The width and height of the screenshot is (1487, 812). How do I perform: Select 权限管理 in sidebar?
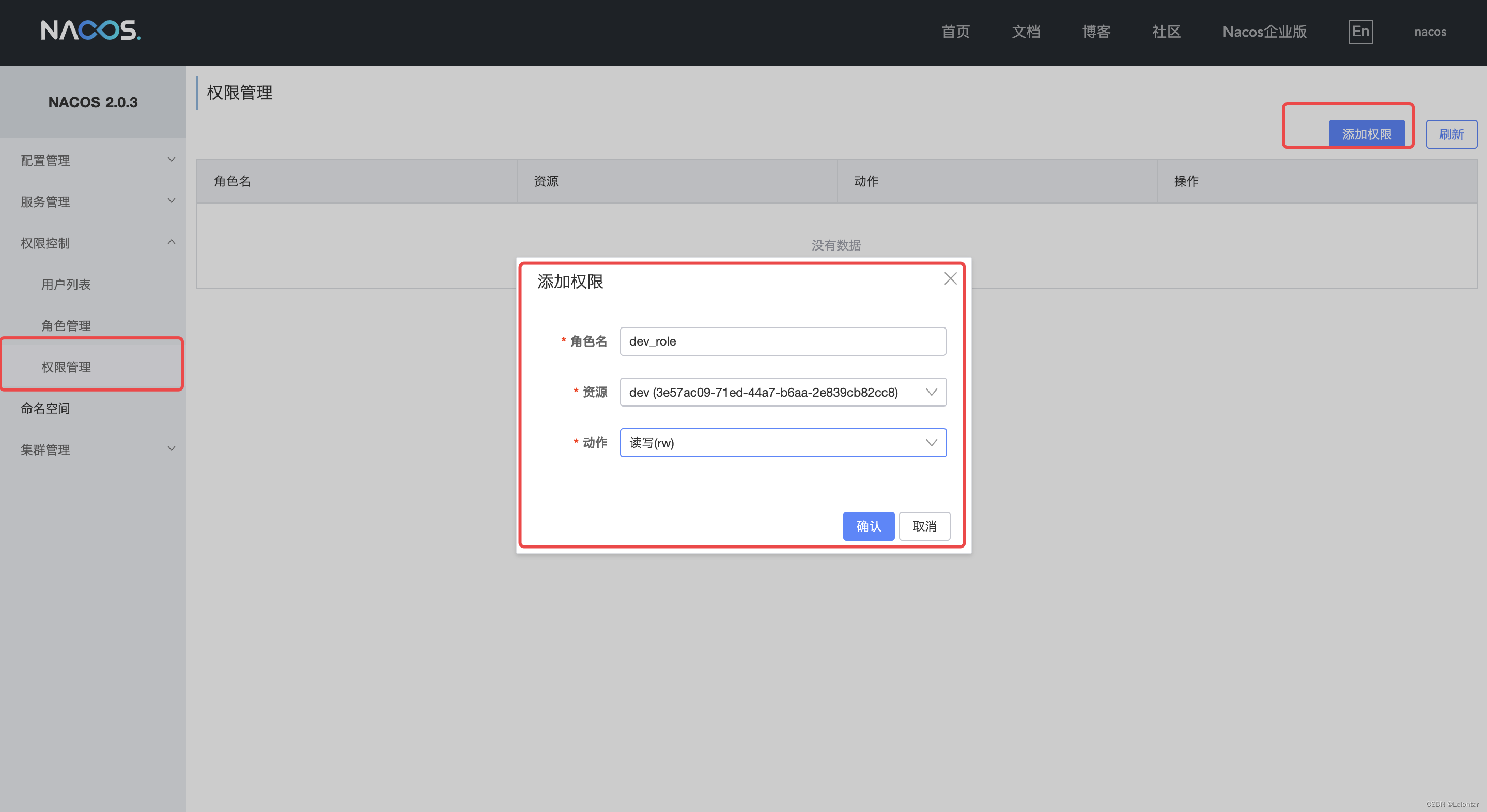tap(66, 367)
